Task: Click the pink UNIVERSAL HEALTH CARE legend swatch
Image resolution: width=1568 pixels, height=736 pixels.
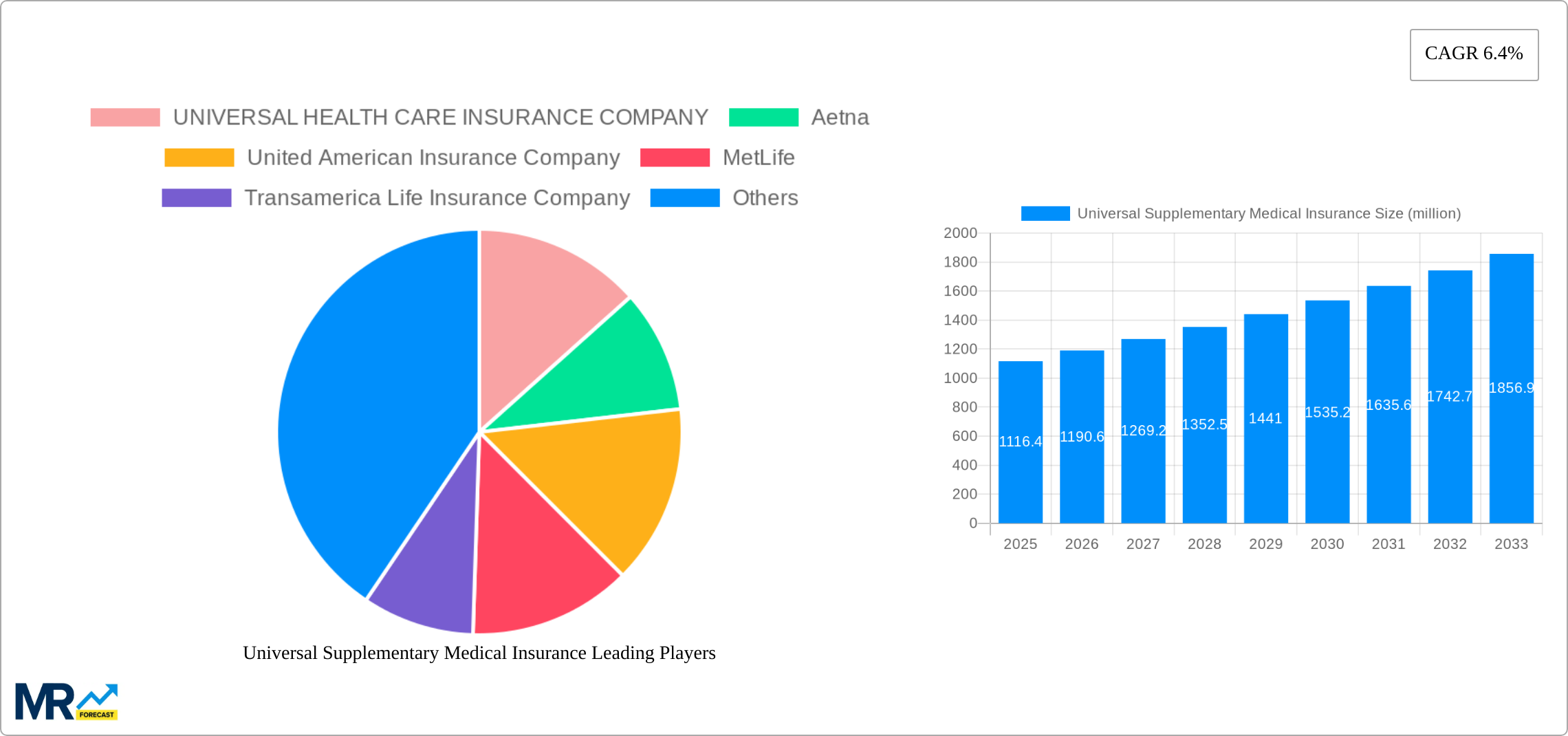Action: pos(124,116)
